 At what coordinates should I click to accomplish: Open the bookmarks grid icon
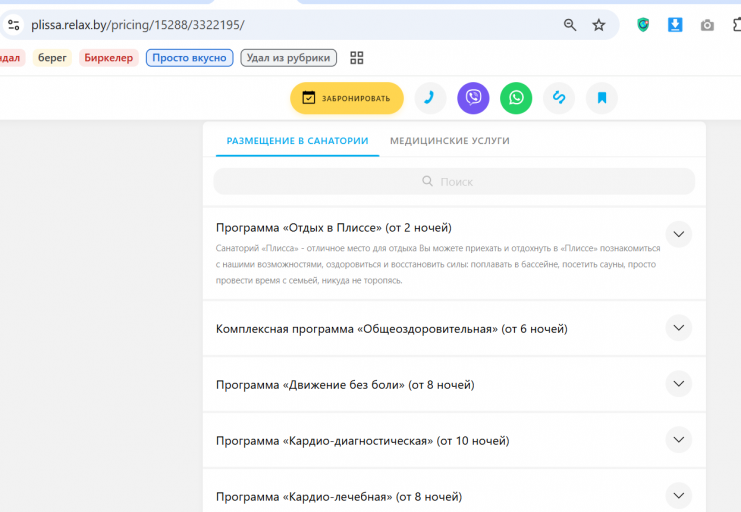click(357, 58)
